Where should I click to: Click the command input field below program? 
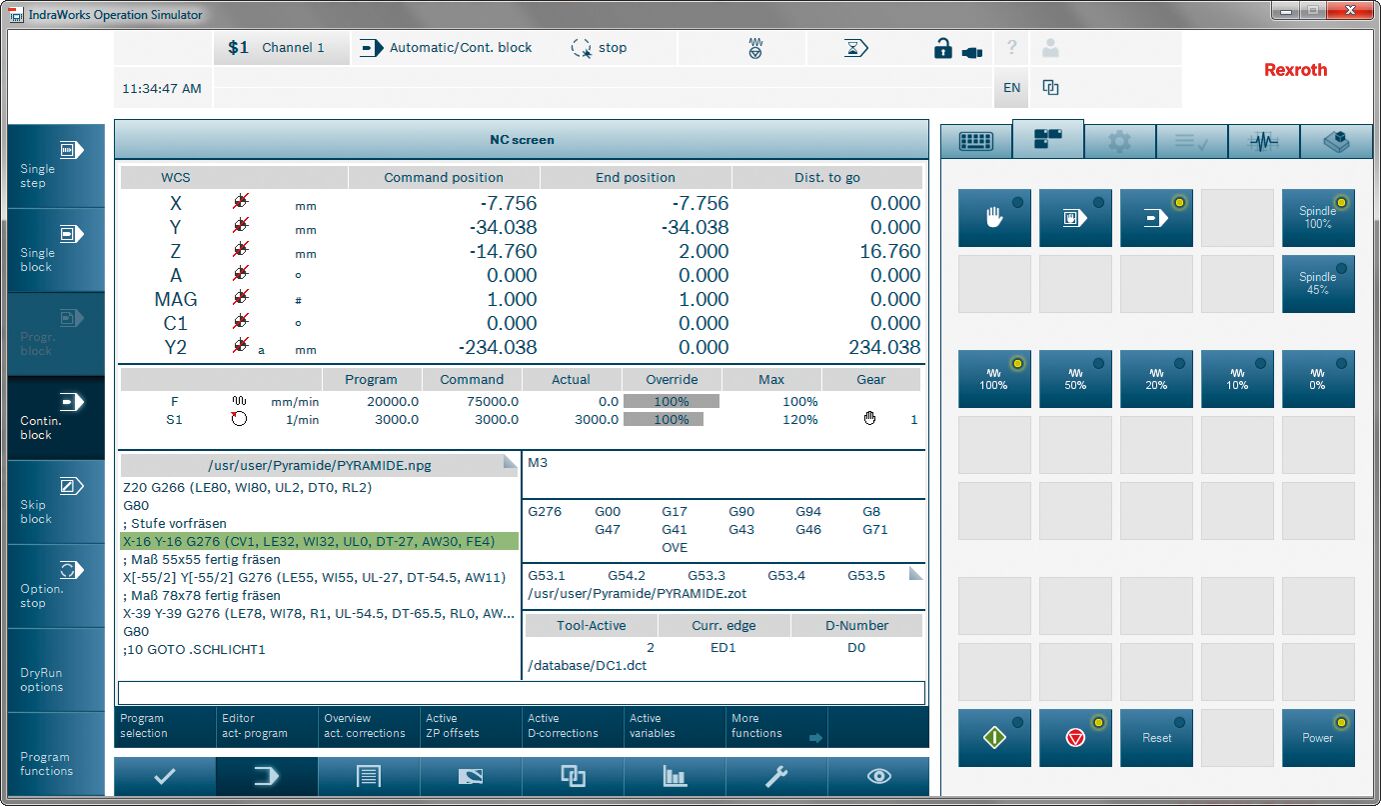click(521, 693)
